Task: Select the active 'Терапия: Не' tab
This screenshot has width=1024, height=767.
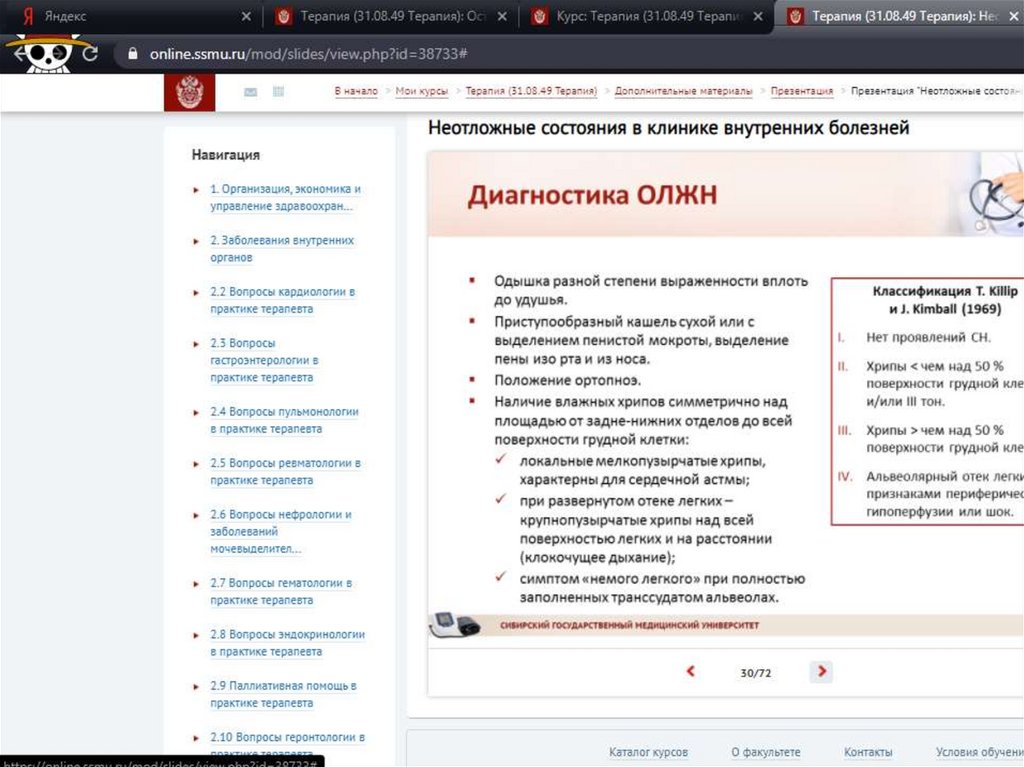Action: 901,16
